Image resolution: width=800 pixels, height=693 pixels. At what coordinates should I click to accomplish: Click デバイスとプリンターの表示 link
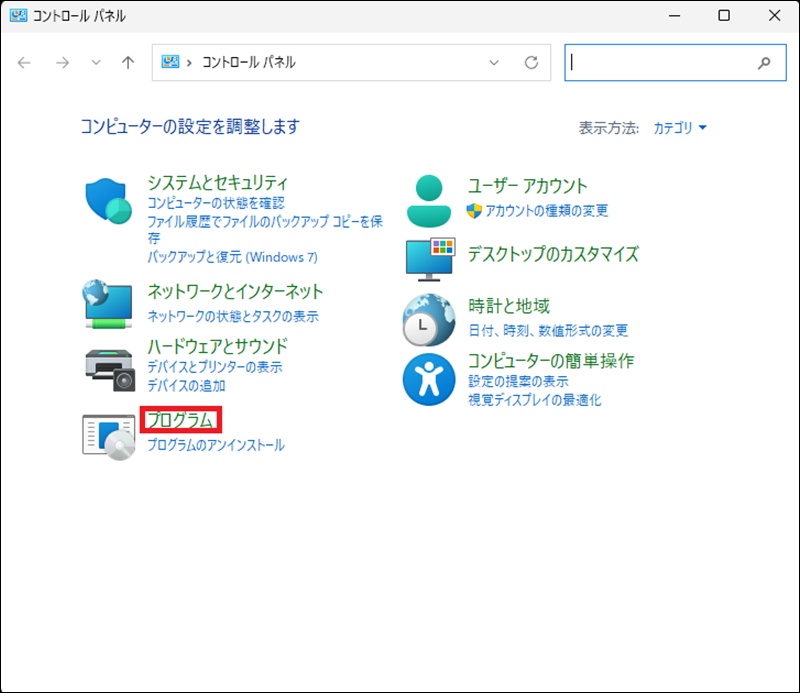[214, 367]
